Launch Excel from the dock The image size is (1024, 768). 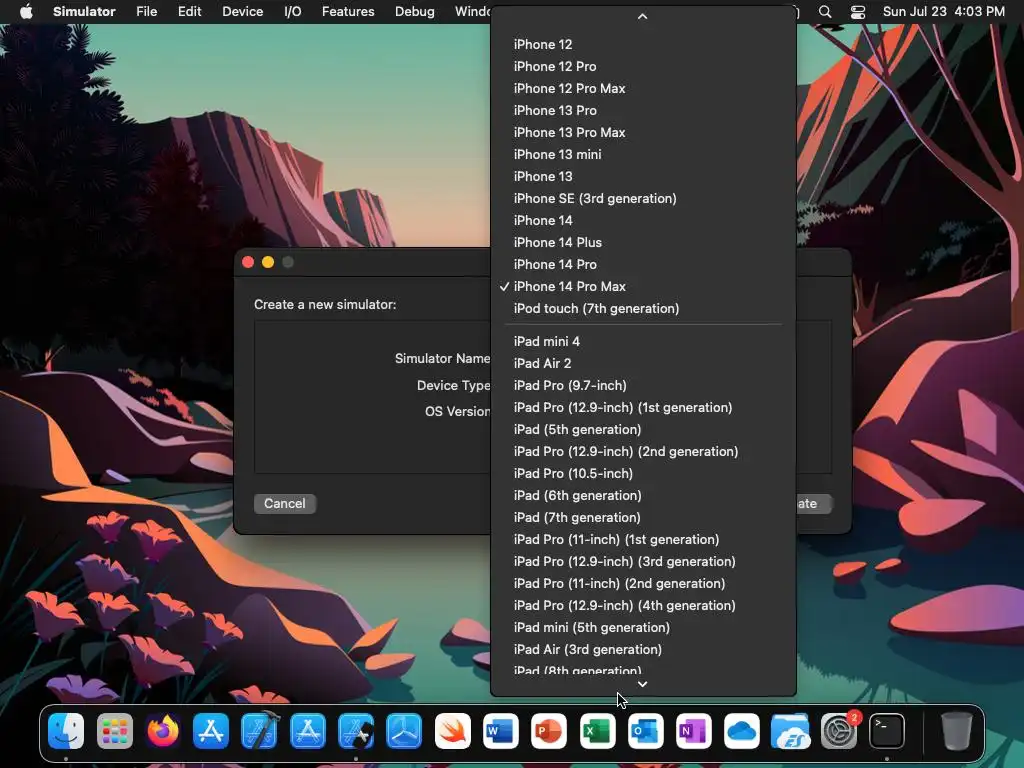[x=597, y=731]
